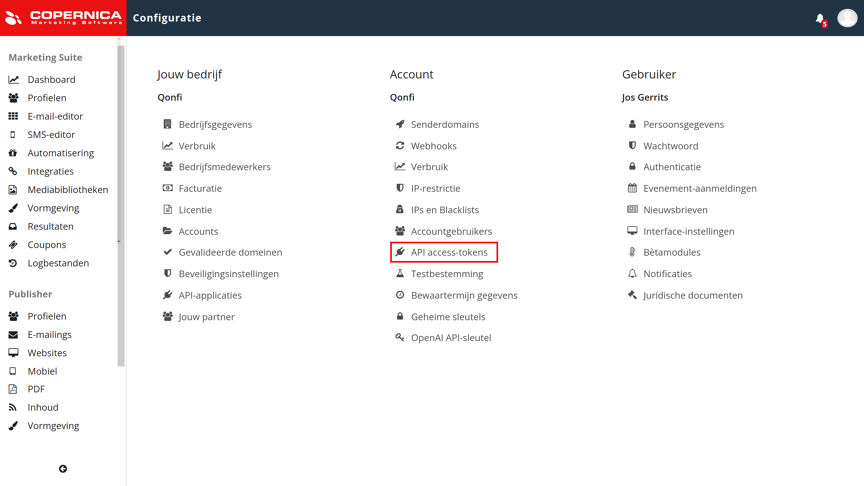
Task: Click the Testbestemming flask icon
Action: click(400, 273)
